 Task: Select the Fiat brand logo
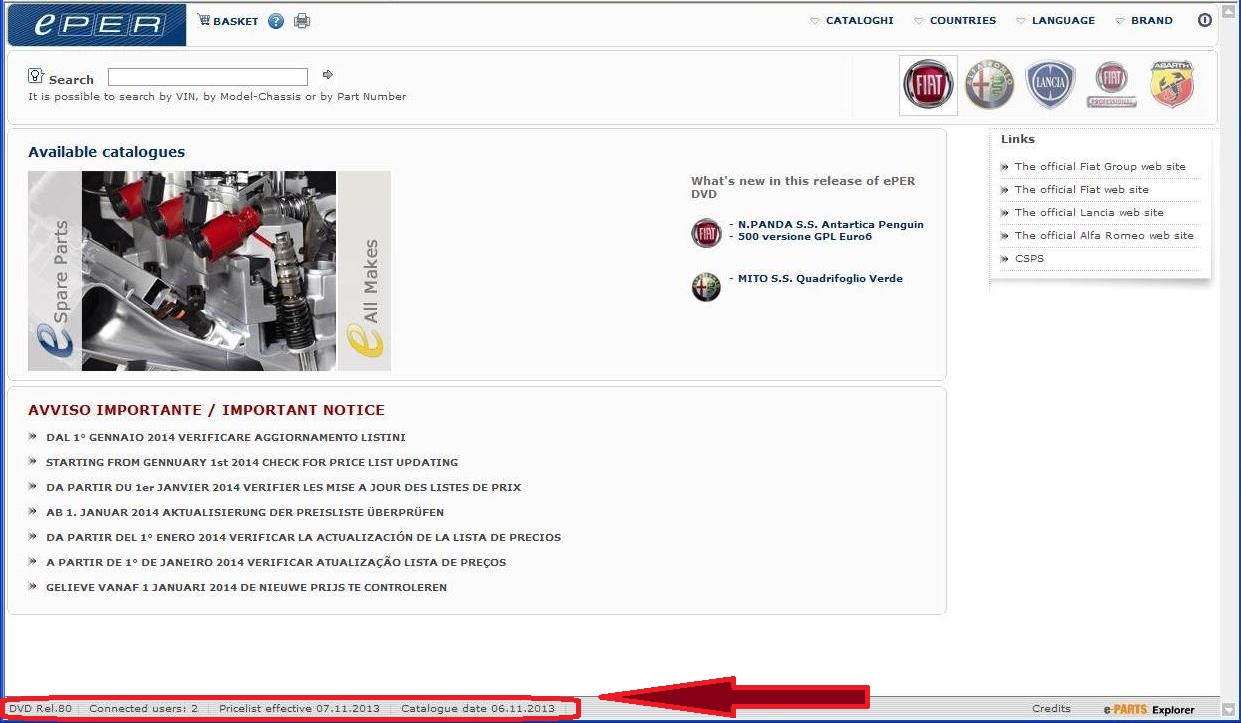point(928,85)
